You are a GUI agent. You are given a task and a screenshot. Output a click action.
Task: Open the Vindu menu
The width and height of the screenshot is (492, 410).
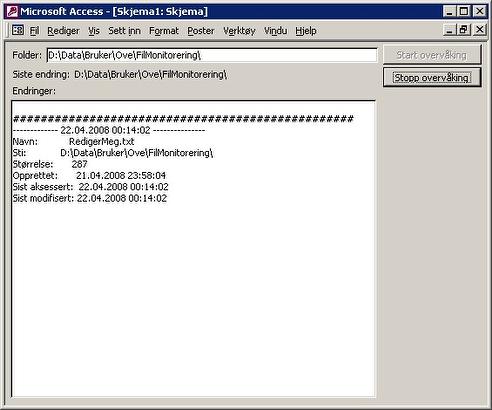(275, 31)
